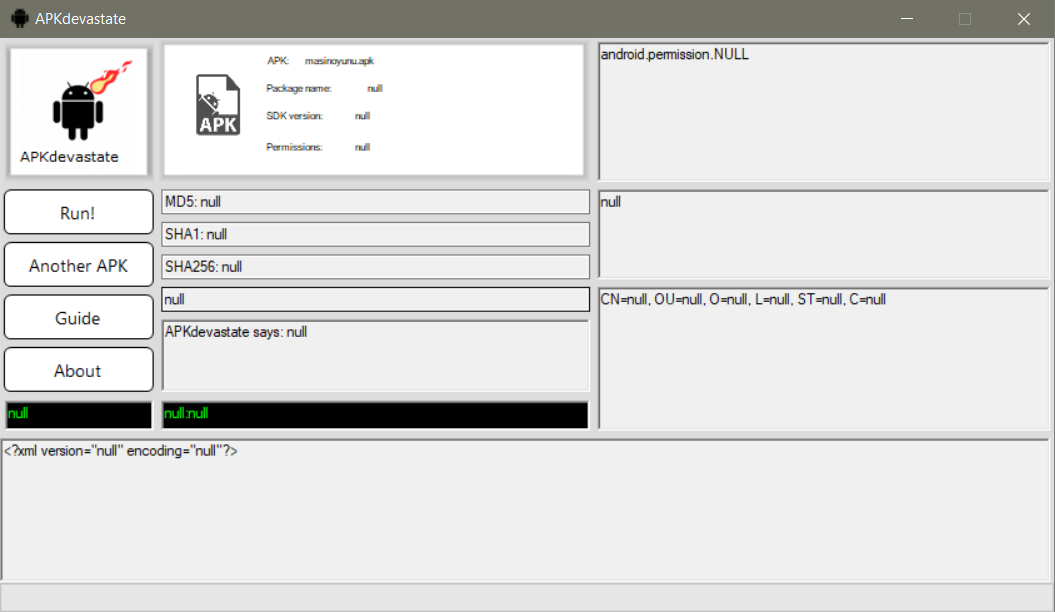Minimize the APKdevastate window
This screenshot has height=612, width=1055.
point(907,19)
